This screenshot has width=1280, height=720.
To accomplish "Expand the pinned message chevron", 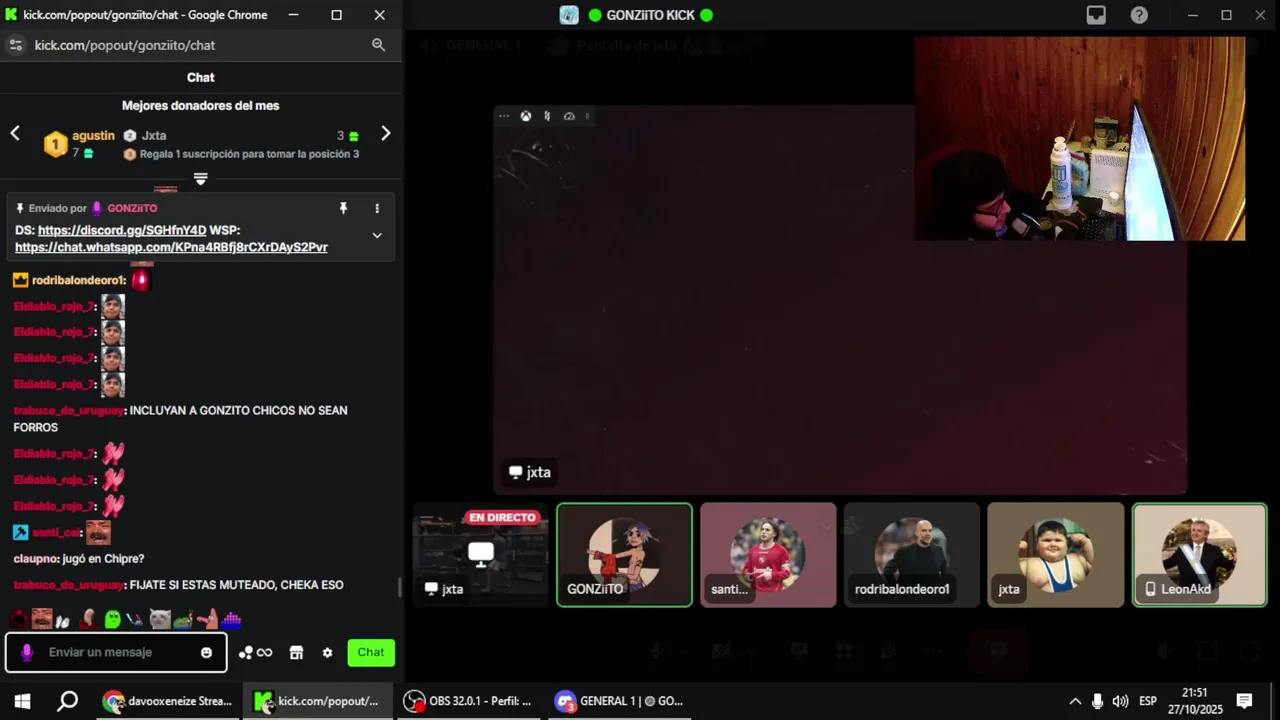I will click(377, 235).
